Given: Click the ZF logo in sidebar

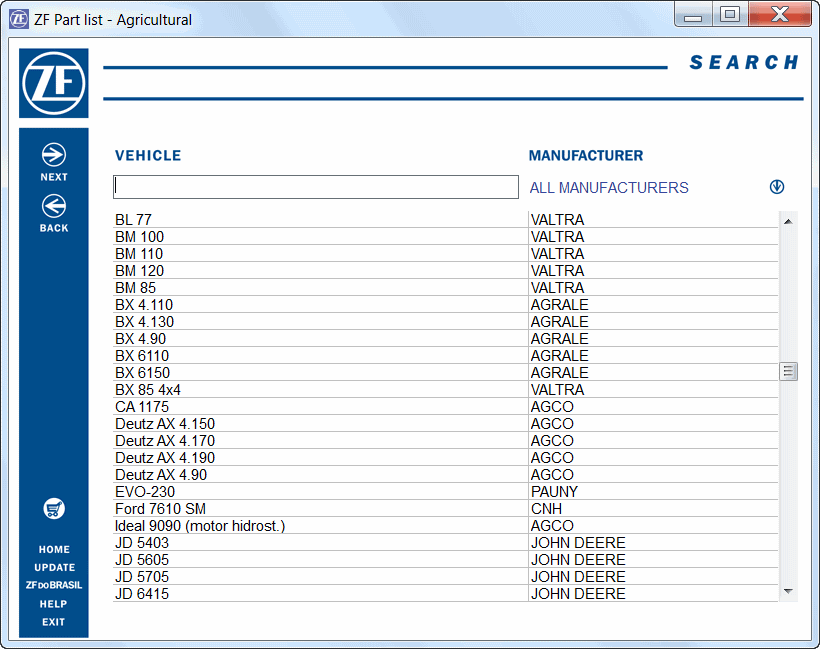Looking at the screenshot, I should pyautogui.click(x=54, y=84).
